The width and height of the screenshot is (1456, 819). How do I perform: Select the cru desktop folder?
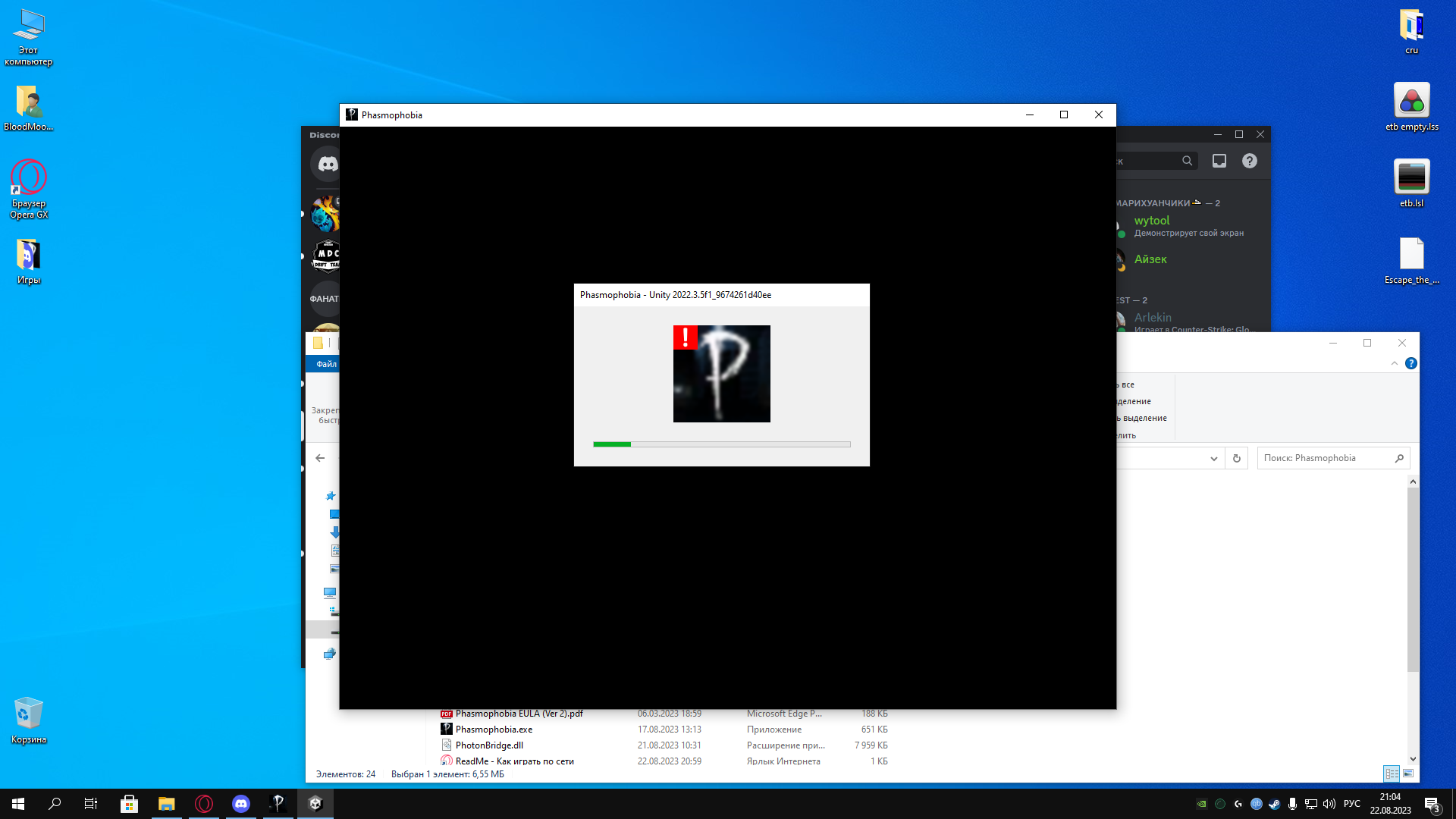pyautogui.click(x=1411, y=32)
